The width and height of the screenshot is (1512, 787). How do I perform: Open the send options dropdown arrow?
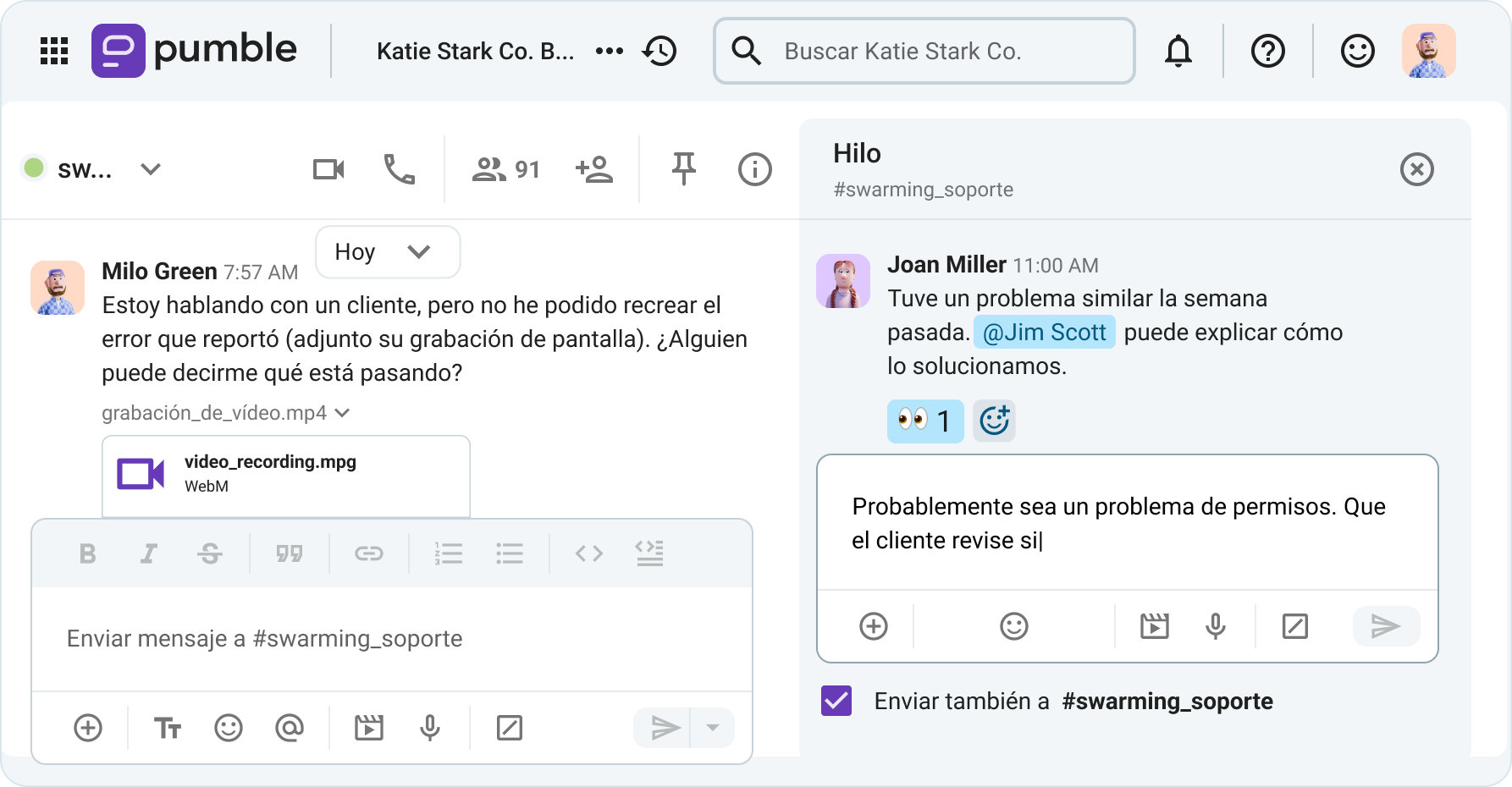coord(713,727)
